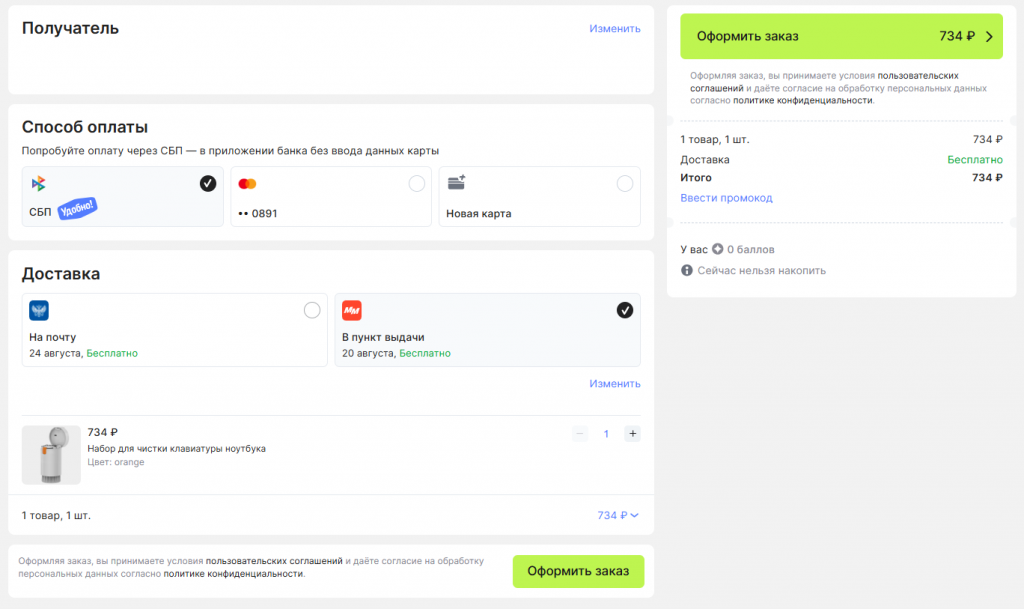Increase quantity with the plus button
Screen dimensions: 1024x609
tap(632, 433)
